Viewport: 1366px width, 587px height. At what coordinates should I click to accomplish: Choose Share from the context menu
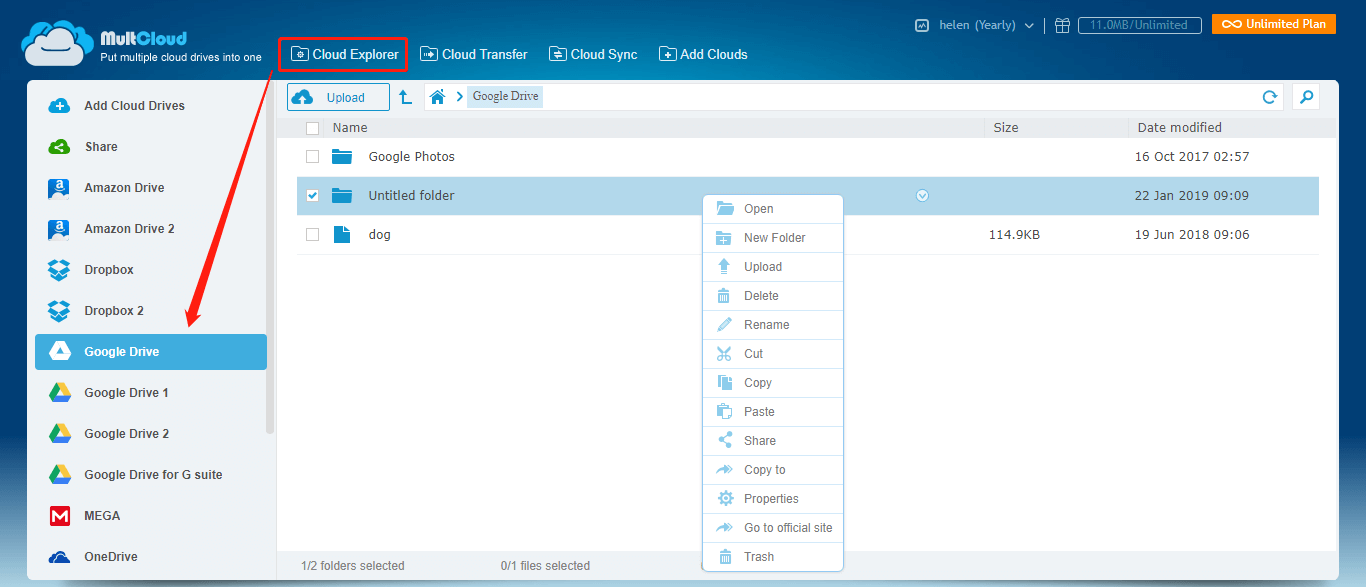(773, 441)
